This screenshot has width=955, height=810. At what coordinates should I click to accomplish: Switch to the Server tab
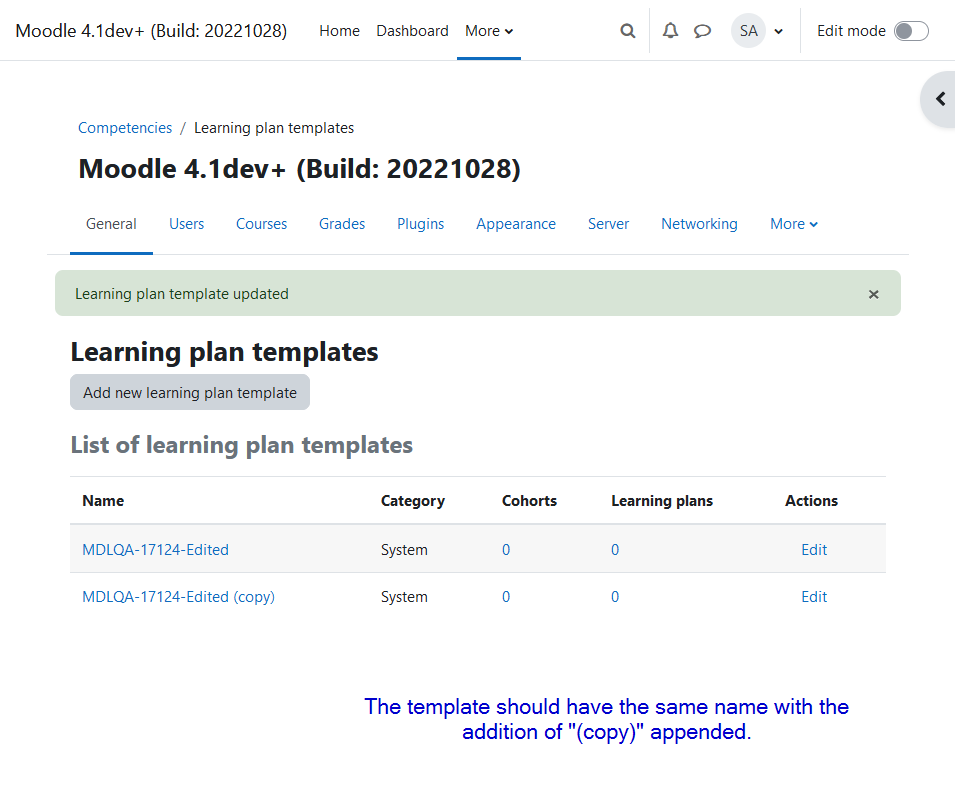[x=608, y=224]
